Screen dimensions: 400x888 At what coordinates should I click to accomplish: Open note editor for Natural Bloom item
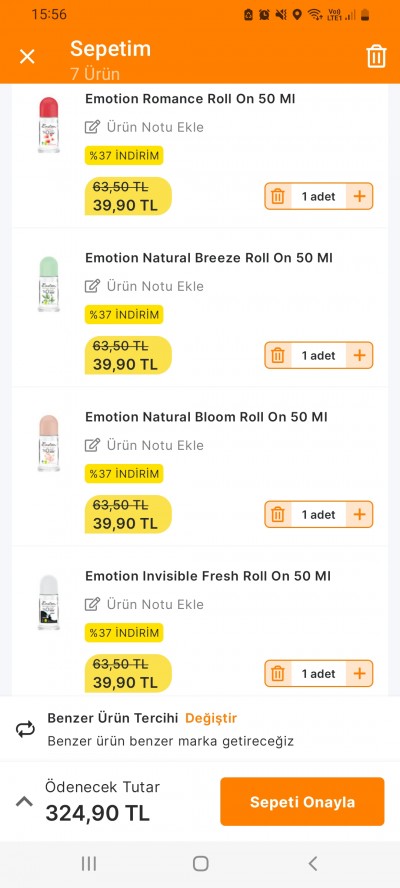[x=144, y=445]
